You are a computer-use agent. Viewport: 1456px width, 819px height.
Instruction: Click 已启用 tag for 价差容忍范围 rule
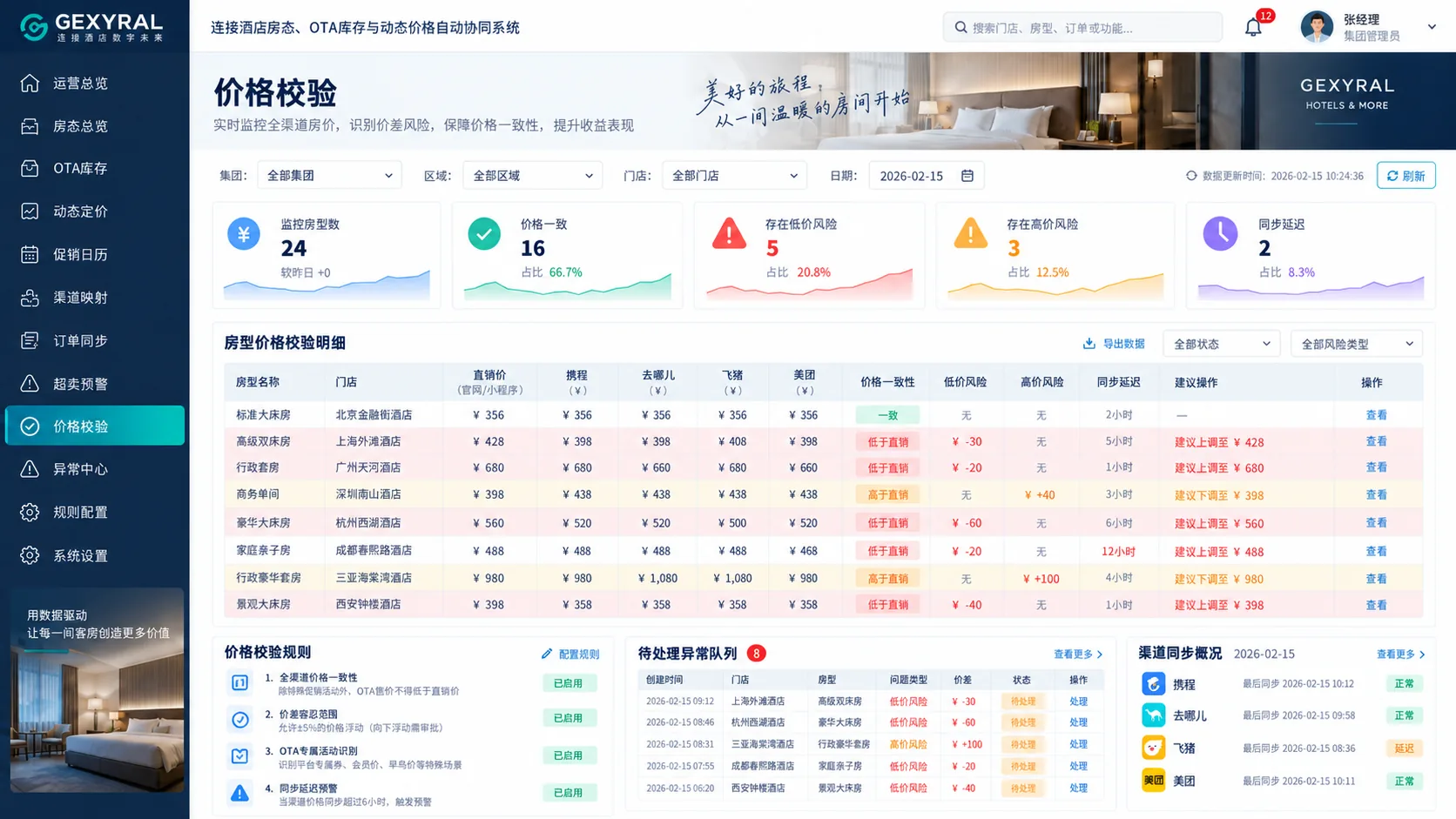click(x=568, y=718)
